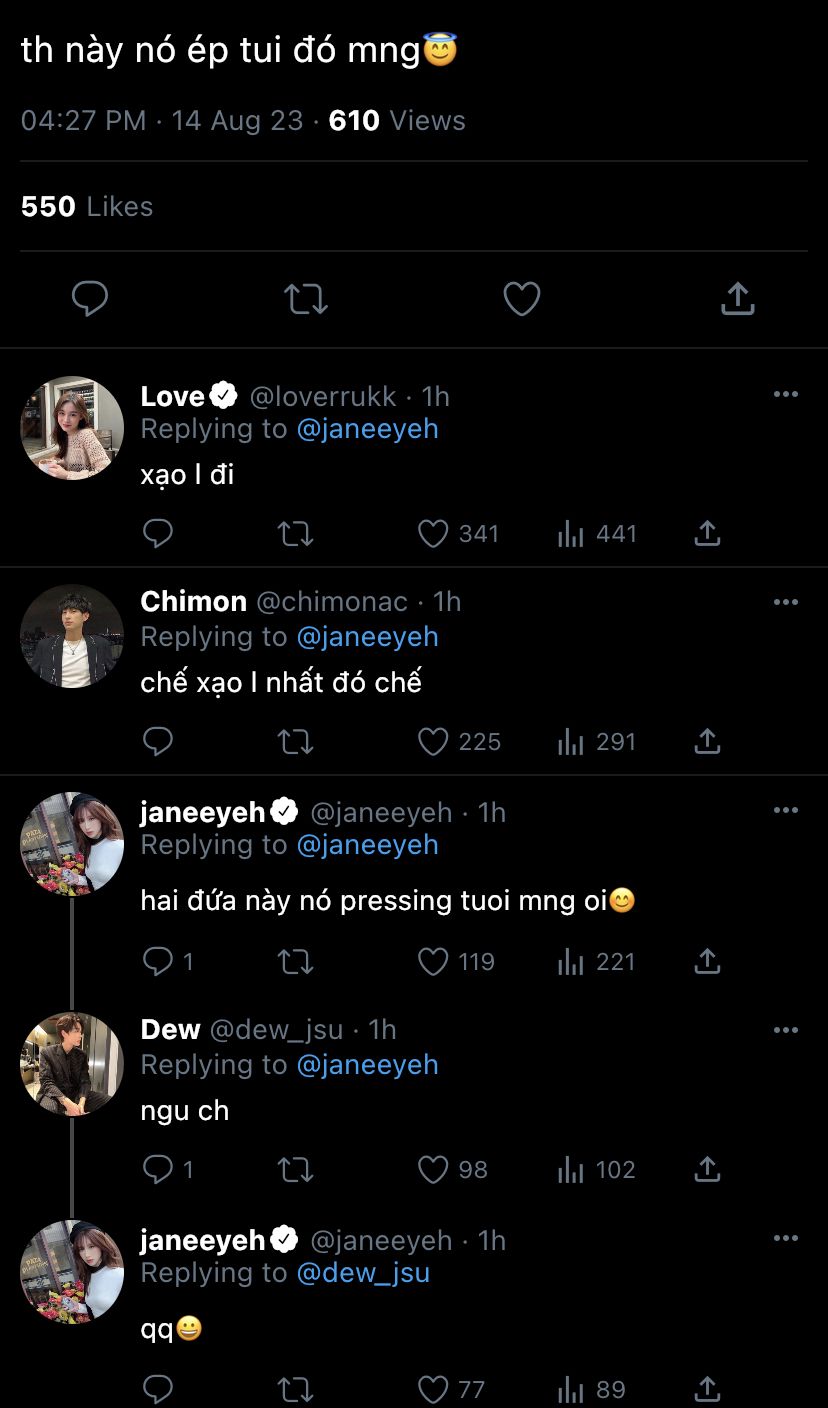Screen dimensions: 828x1408
Task: Open more options on Dew's reply
Action: (786, 1030)
